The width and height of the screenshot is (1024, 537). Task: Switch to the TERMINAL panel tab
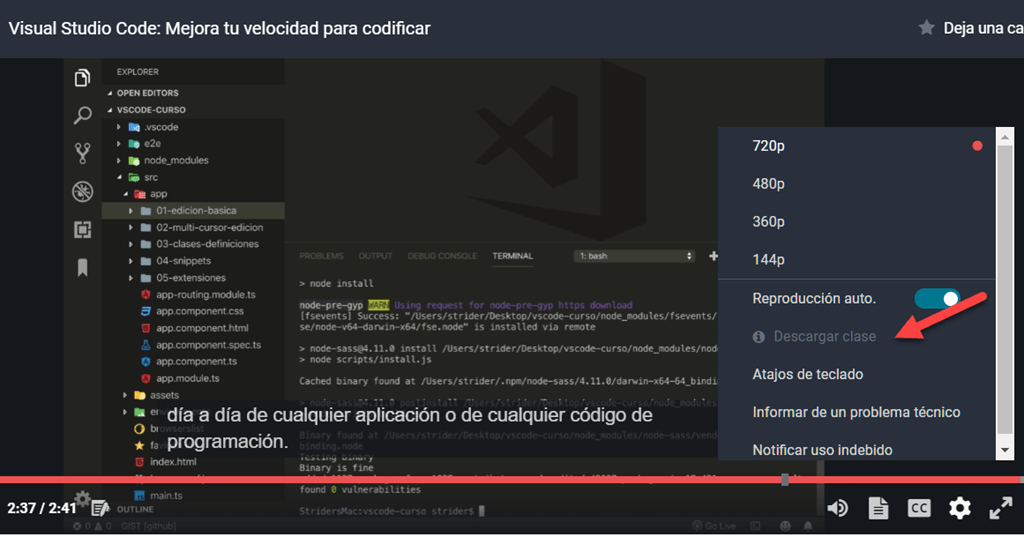pyautogui.click(x=513, y=256)
